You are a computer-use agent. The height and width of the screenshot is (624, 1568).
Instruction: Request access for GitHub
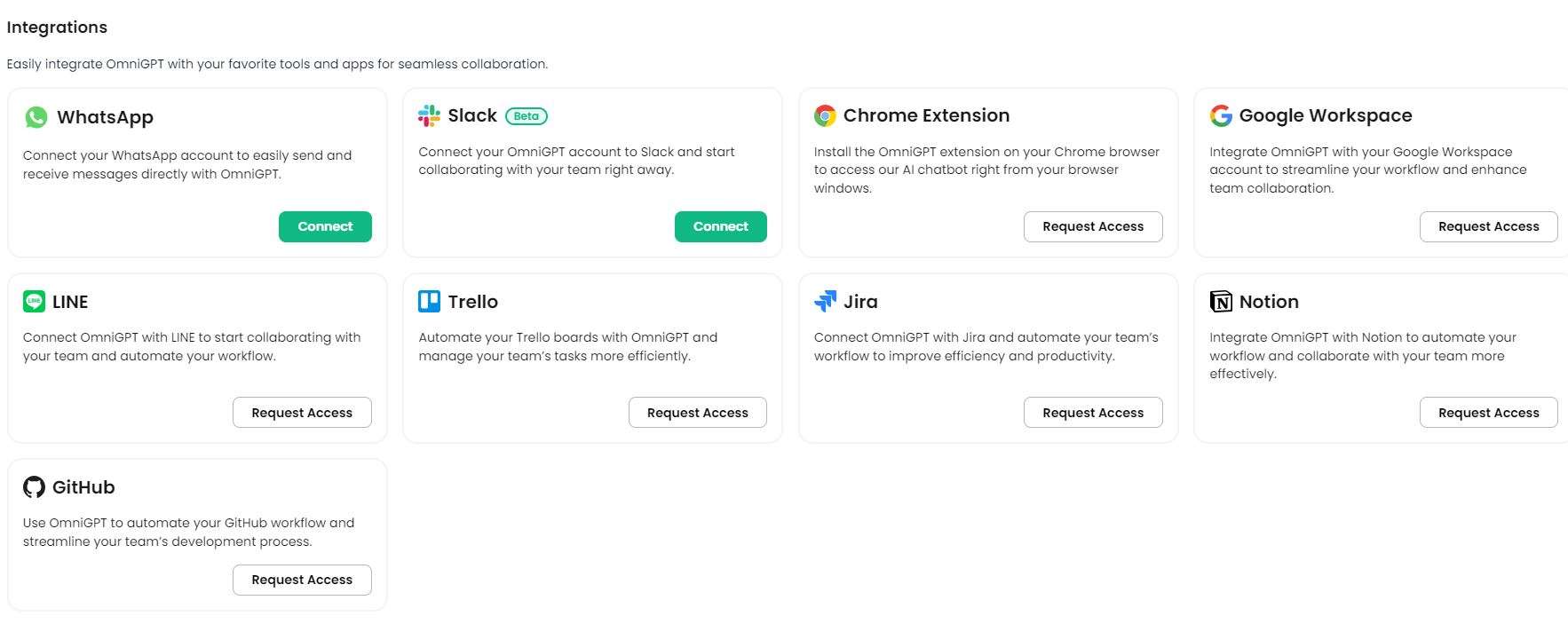302,580
